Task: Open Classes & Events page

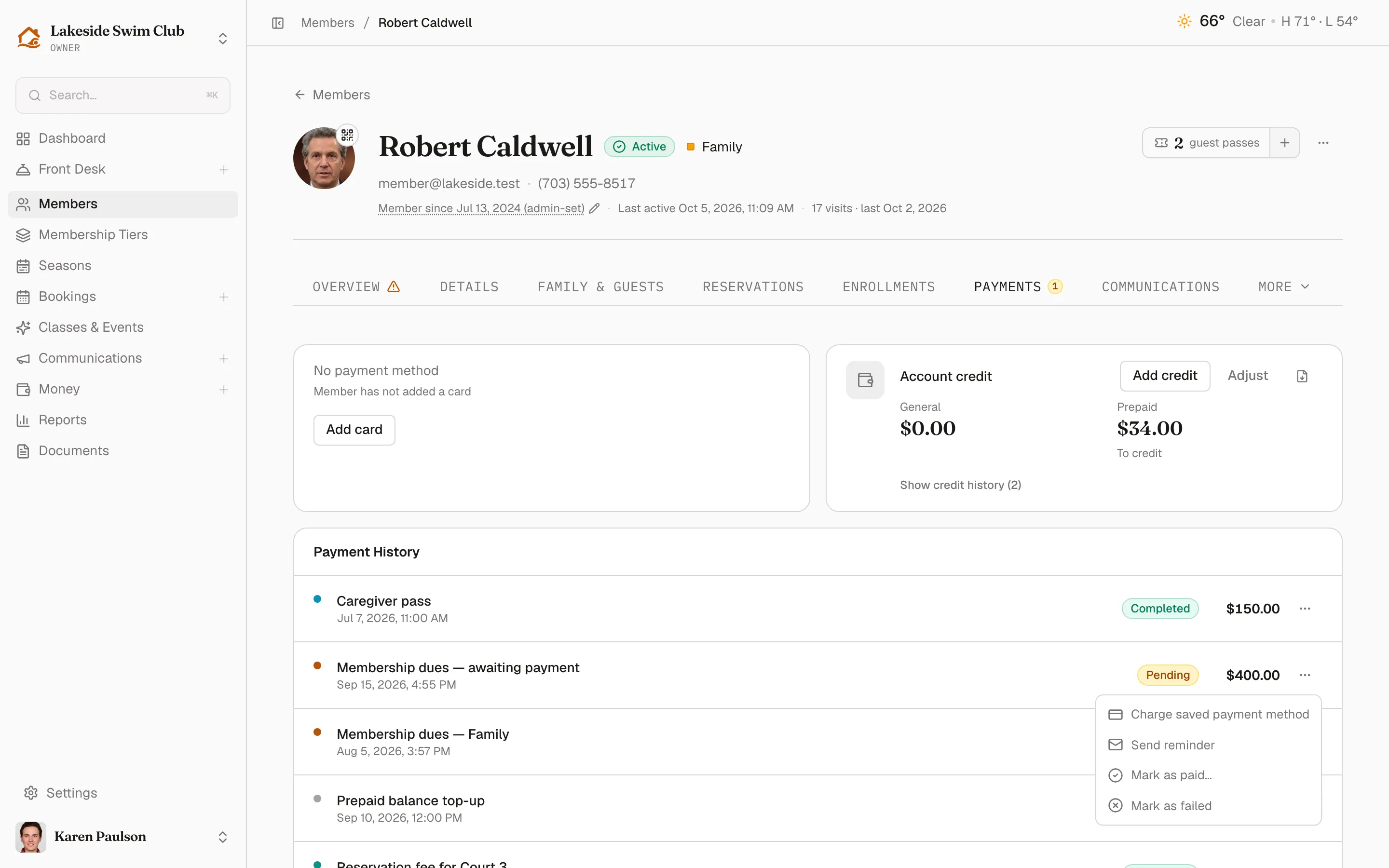Action: point(123,327)
